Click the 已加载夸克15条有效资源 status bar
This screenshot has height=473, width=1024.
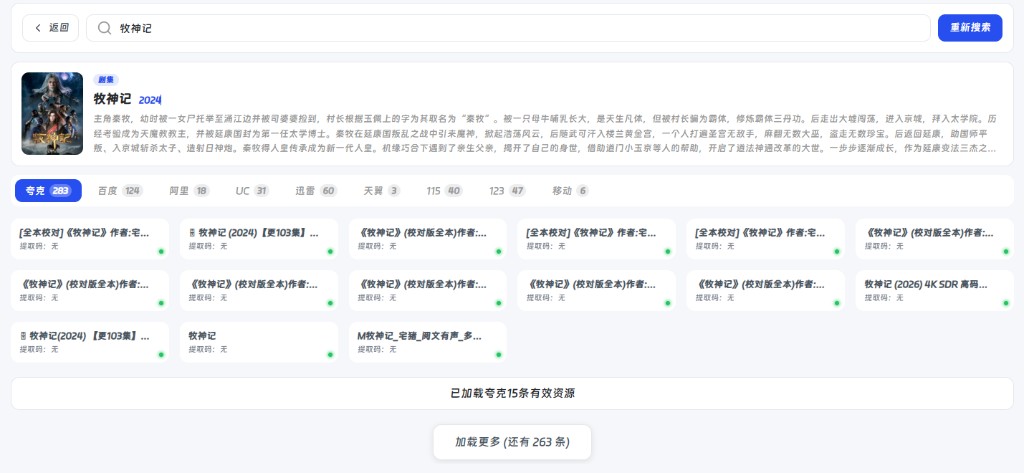[x=512, y=393]
